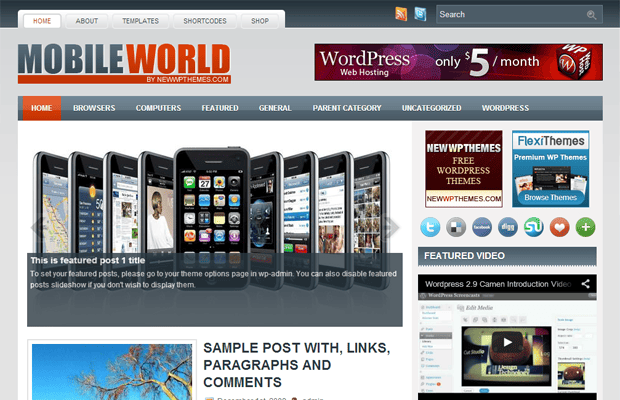620x400 pixels.
Task: Advance to next featured slide
Action: click(392, 228)
